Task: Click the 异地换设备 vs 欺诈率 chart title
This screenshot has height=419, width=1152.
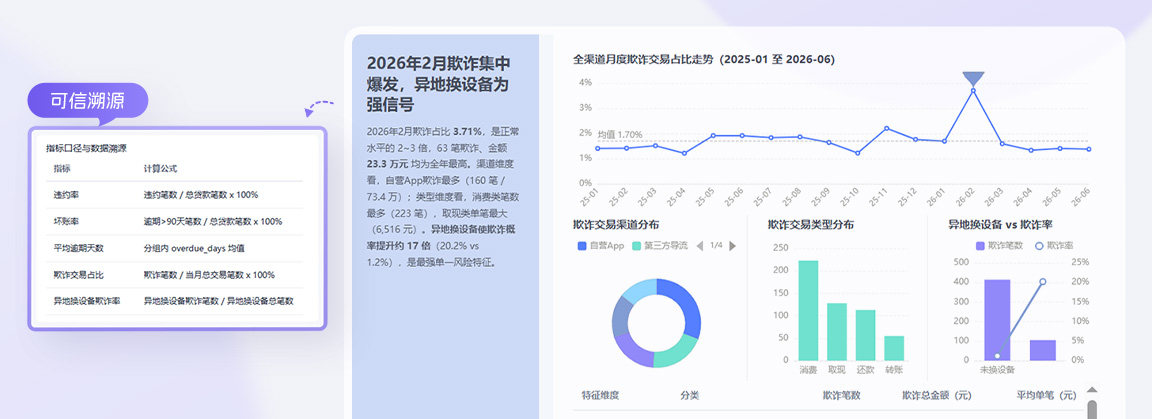Action: pos(1000,224)
